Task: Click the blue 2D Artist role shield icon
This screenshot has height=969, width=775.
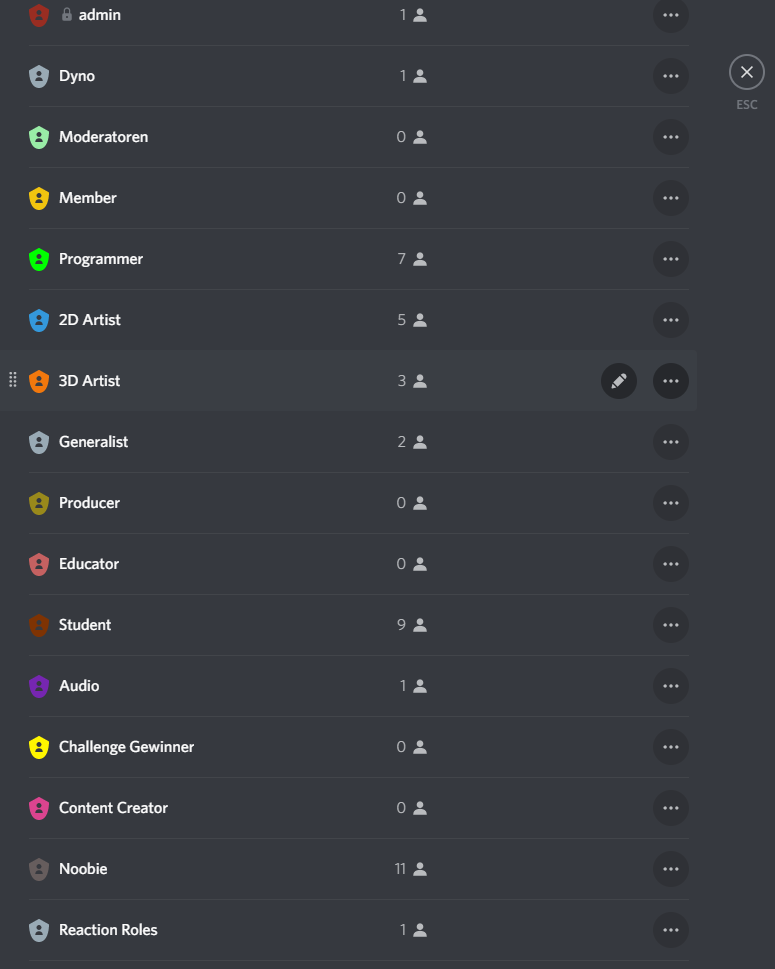Action: (38, 320)
